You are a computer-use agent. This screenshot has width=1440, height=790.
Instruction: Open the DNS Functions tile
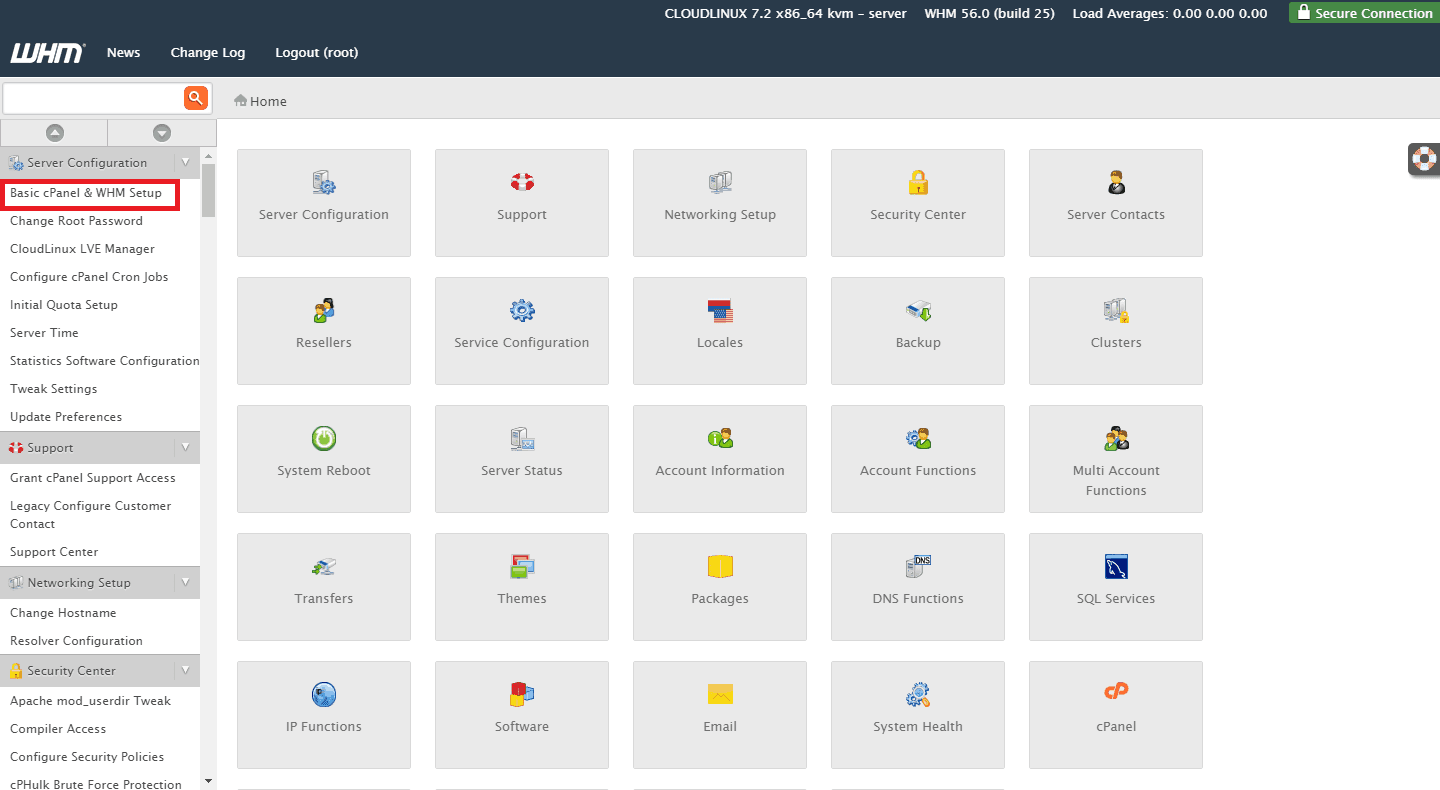[918, 587]
